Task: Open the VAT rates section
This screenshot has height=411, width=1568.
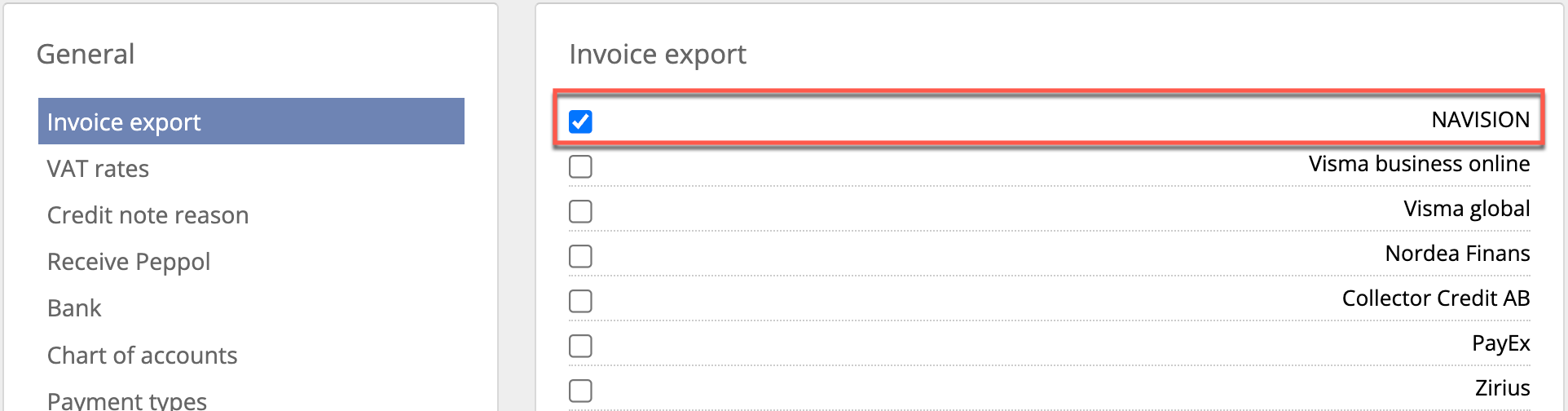Action: point(98,169)
